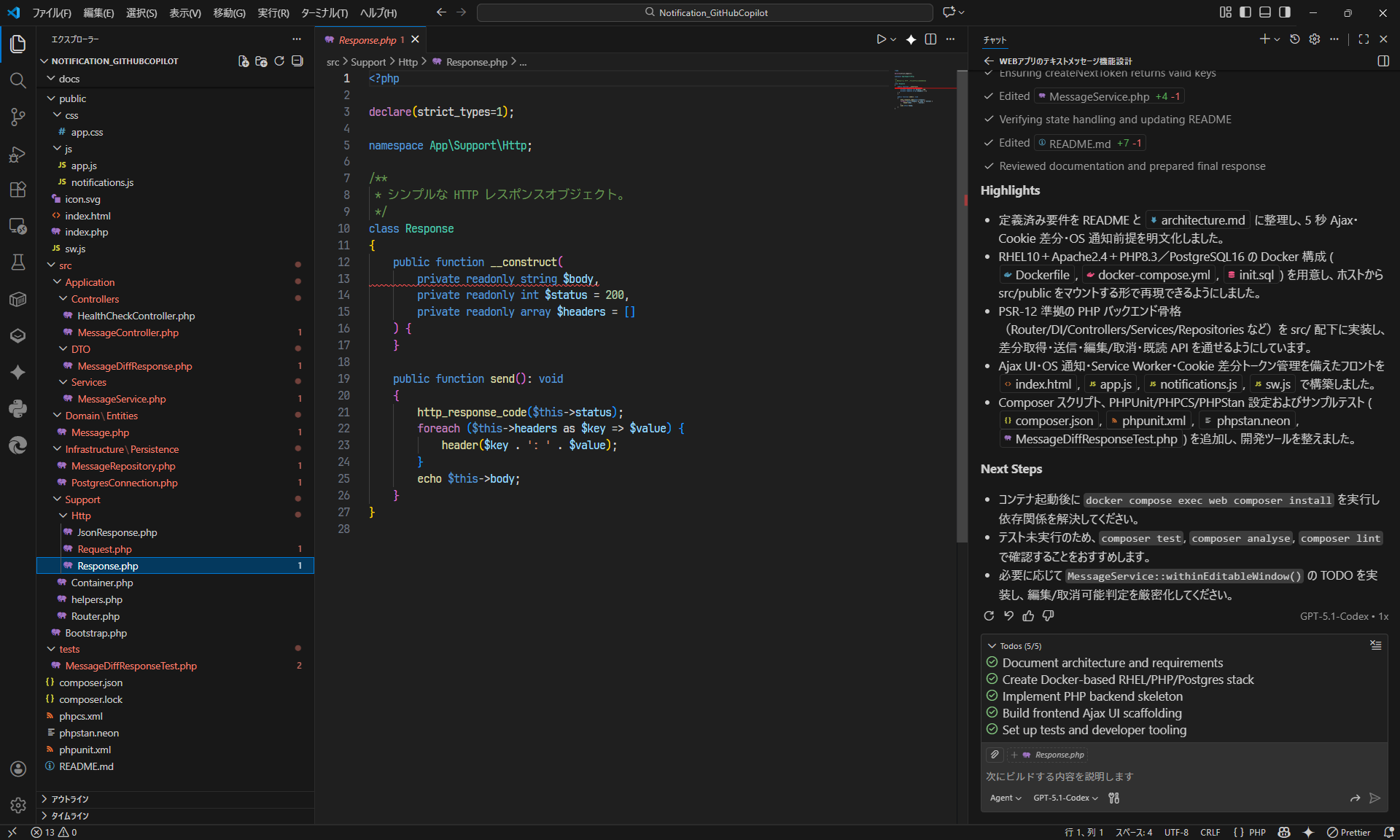
Task: Open the GPT-5.1-Codex model dropdown
Action: [x=1064, y=798]
